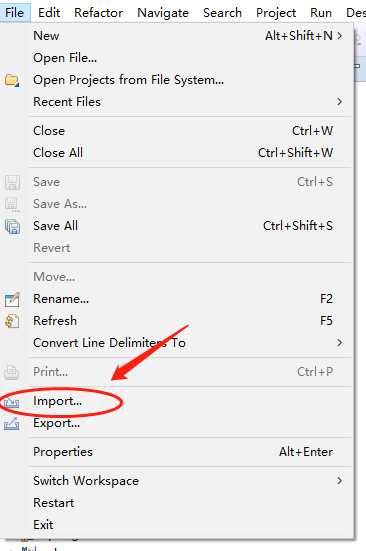Open the Project menu
366x551 pixels.
click(x=276, y=13)
